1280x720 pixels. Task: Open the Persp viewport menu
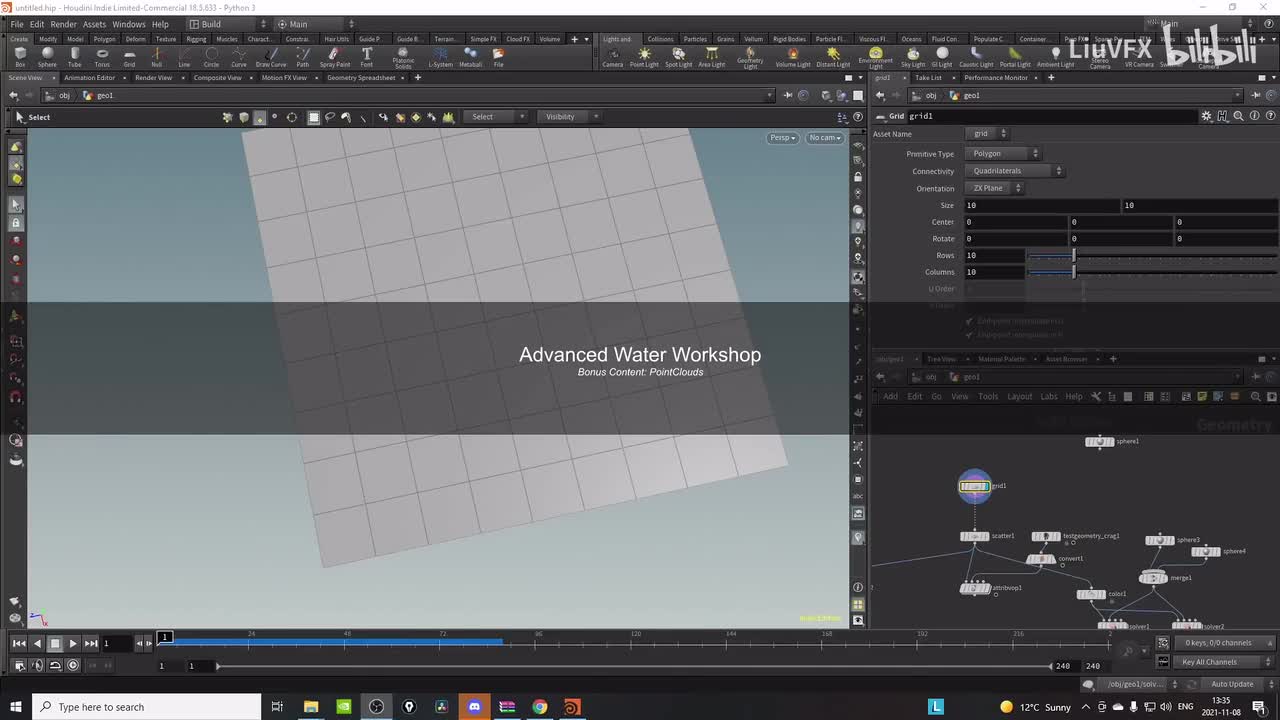[x=782, y=138]
